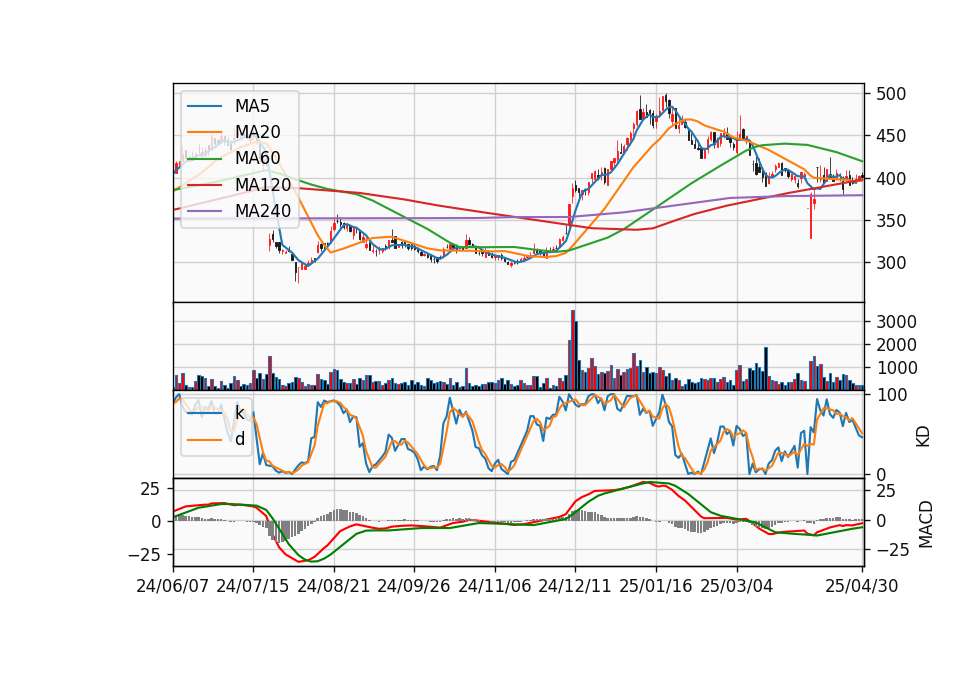
Task: Click the 400 price axis label
Action: 891,179
